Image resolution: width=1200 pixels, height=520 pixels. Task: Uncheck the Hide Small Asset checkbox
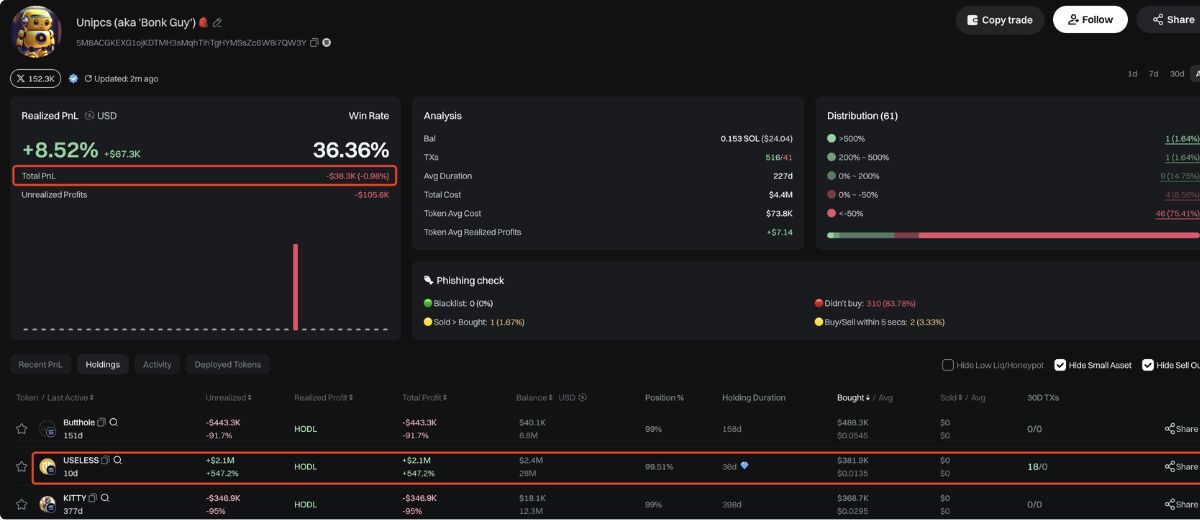click(x=1060, y=365)
